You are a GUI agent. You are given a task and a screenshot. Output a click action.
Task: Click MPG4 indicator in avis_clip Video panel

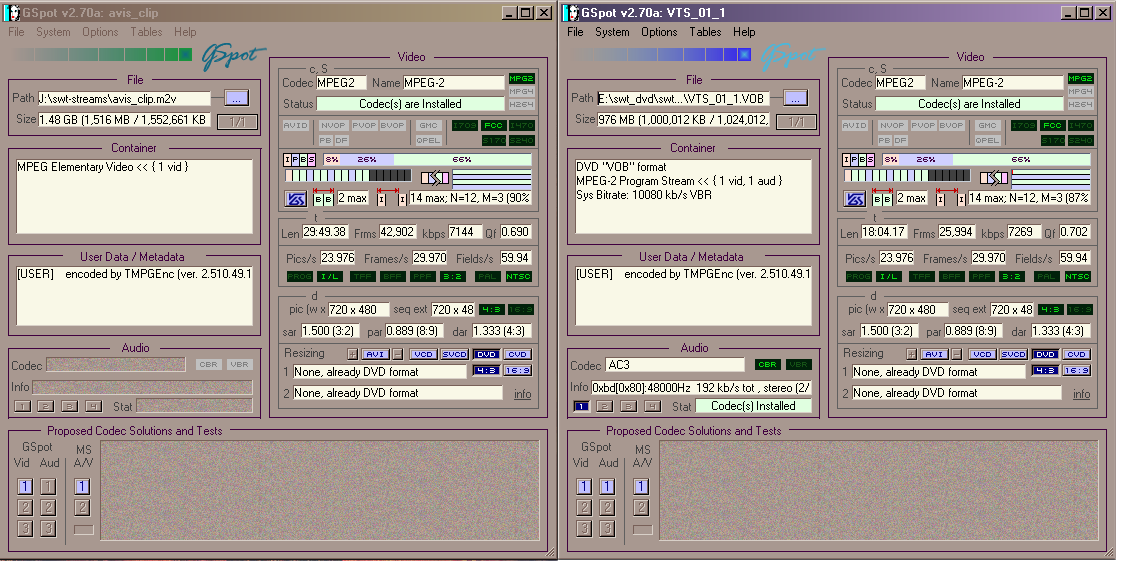tap(521, 92)
